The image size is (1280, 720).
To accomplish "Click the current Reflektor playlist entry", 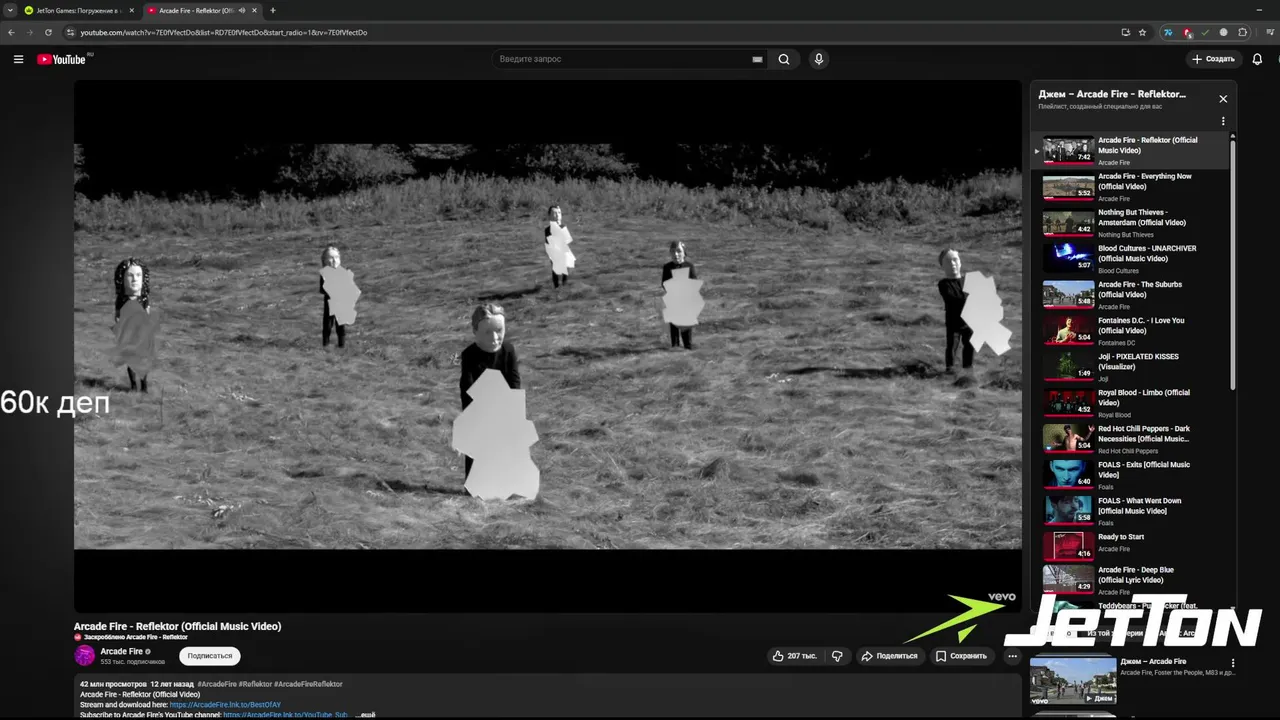I will point(1130,151).
